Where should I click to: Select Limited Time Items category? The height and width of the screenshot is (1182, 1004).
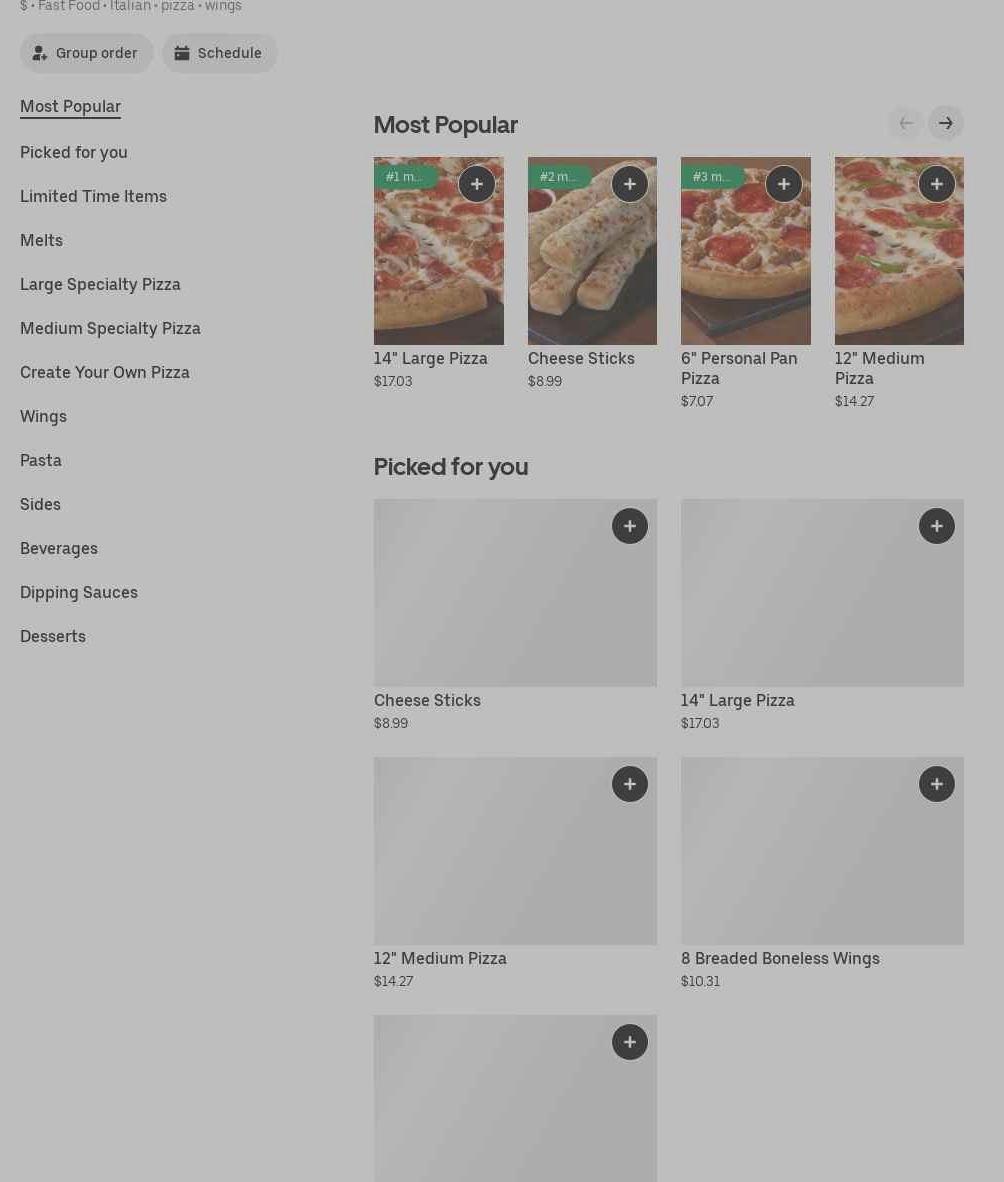pyautogui.click(x=93, y=196)
